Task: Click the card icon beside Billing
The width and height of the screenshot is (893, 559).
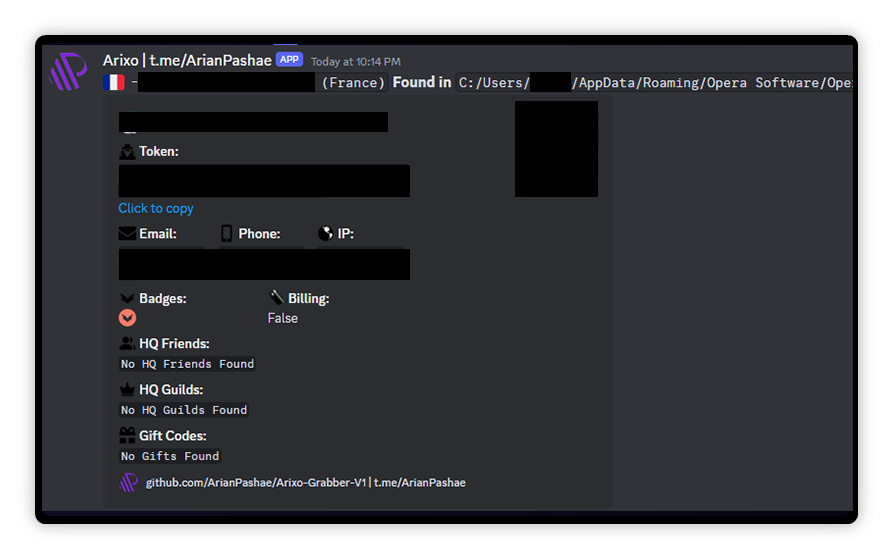Action: [x=276, y=297]
